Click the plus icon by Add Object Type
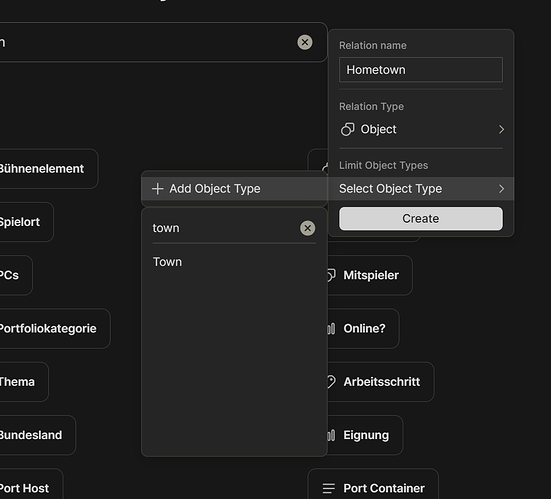Image resolution: width=551 pixels, height=499 pixels. pos(157,189)
